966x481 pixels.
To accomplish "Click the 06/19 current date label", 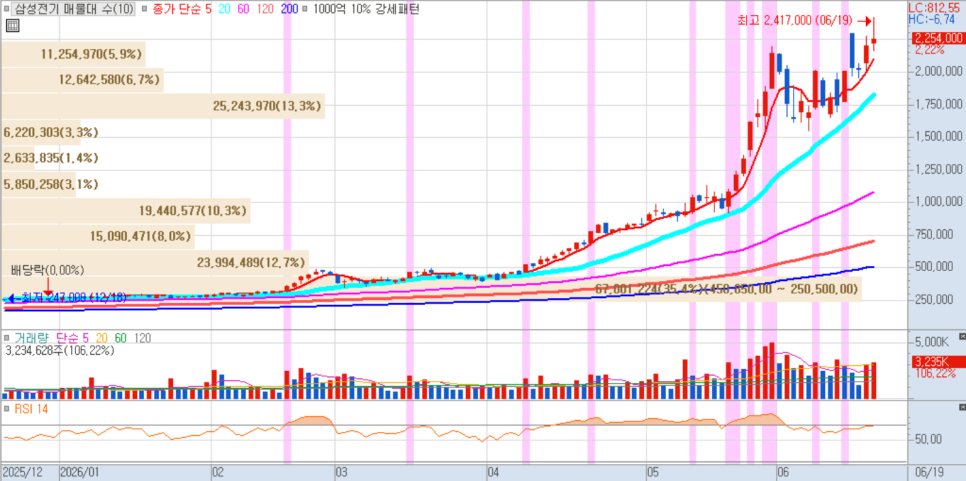I will pos(930,472).
